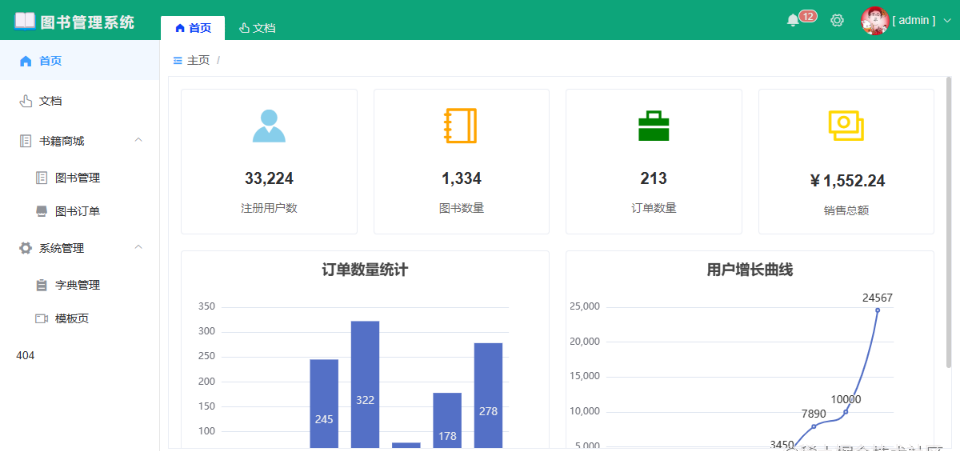
Task: Click the green briefcase icon on 订单数量 card
Action: (653, 126)
